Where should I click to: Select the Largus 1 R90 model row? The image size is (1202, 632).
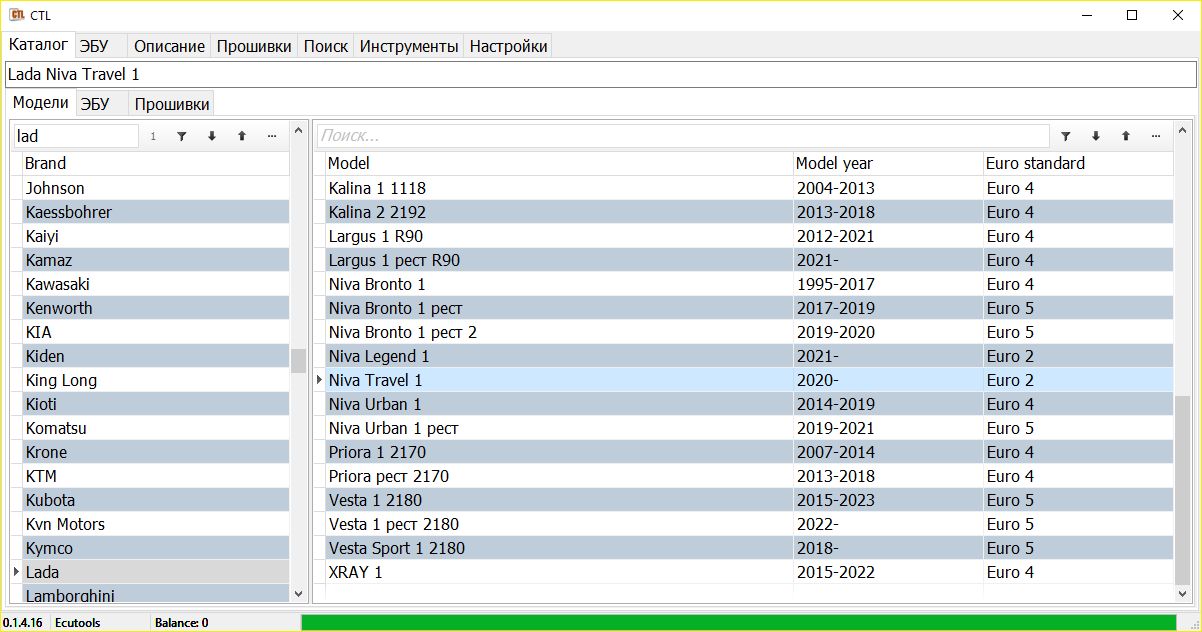coord(749,236)
